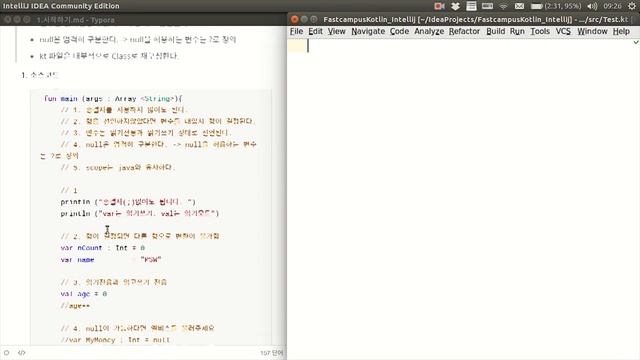Click the 'fun main' line in Typora
The image size is (640, 360).
[x=113, y=98]
